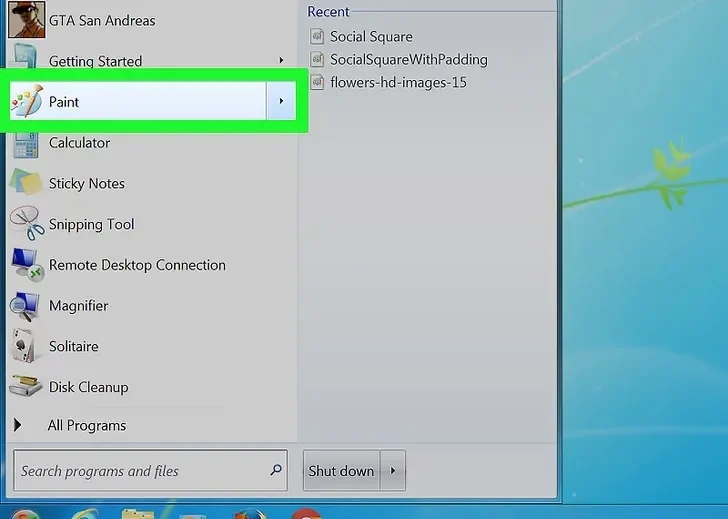Open the File Explorer folder on taskbar
This screenshot has height=519, width=728.
point(136,513)
